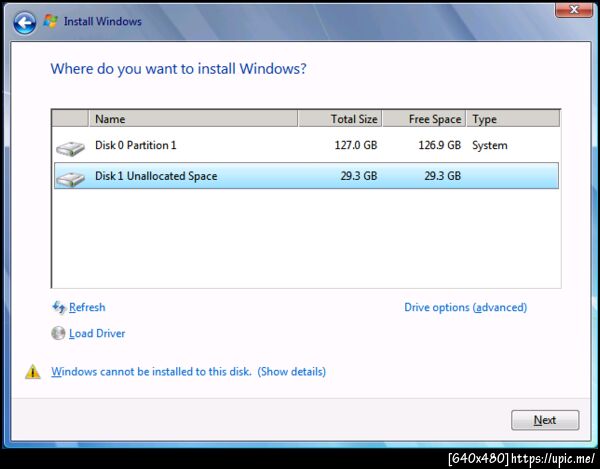Click the Next button

[545, 420]
